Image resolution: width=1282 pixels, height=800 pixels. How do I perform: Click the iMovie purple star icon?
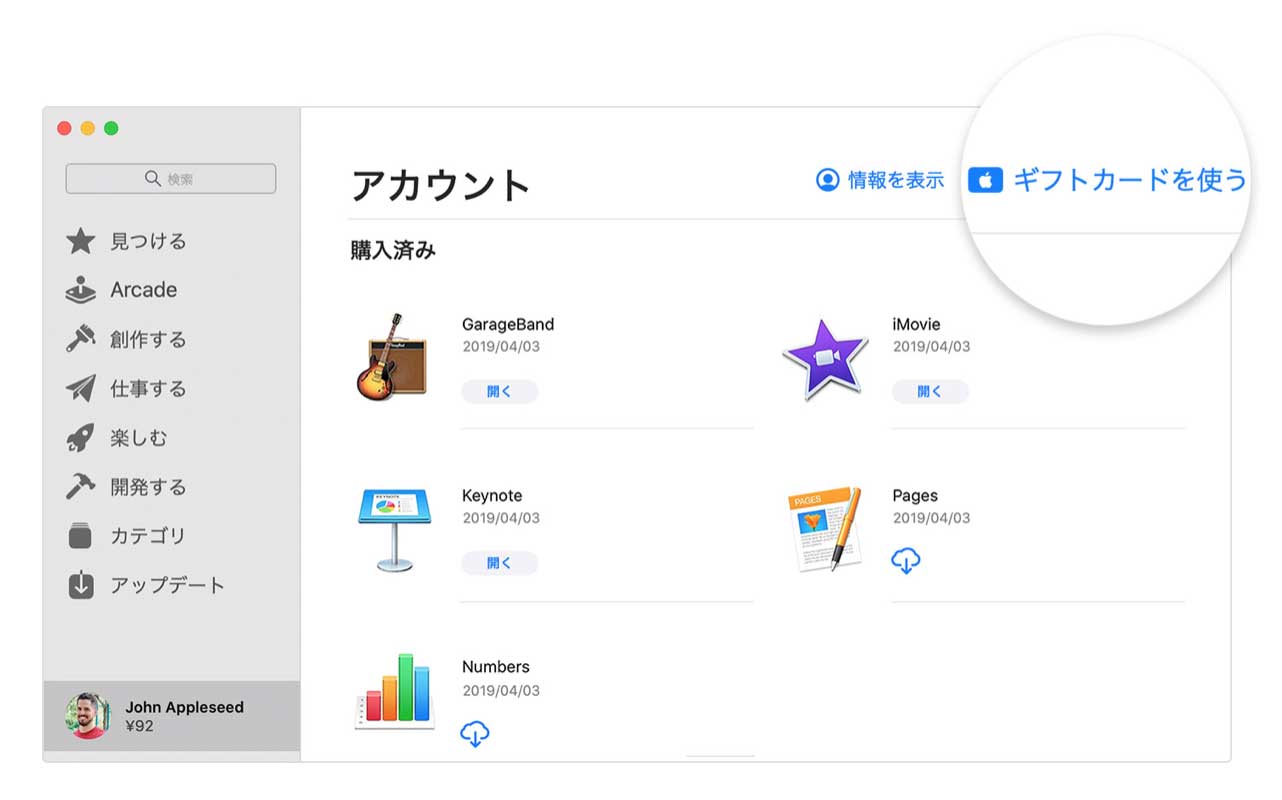(x=824, y=360)
